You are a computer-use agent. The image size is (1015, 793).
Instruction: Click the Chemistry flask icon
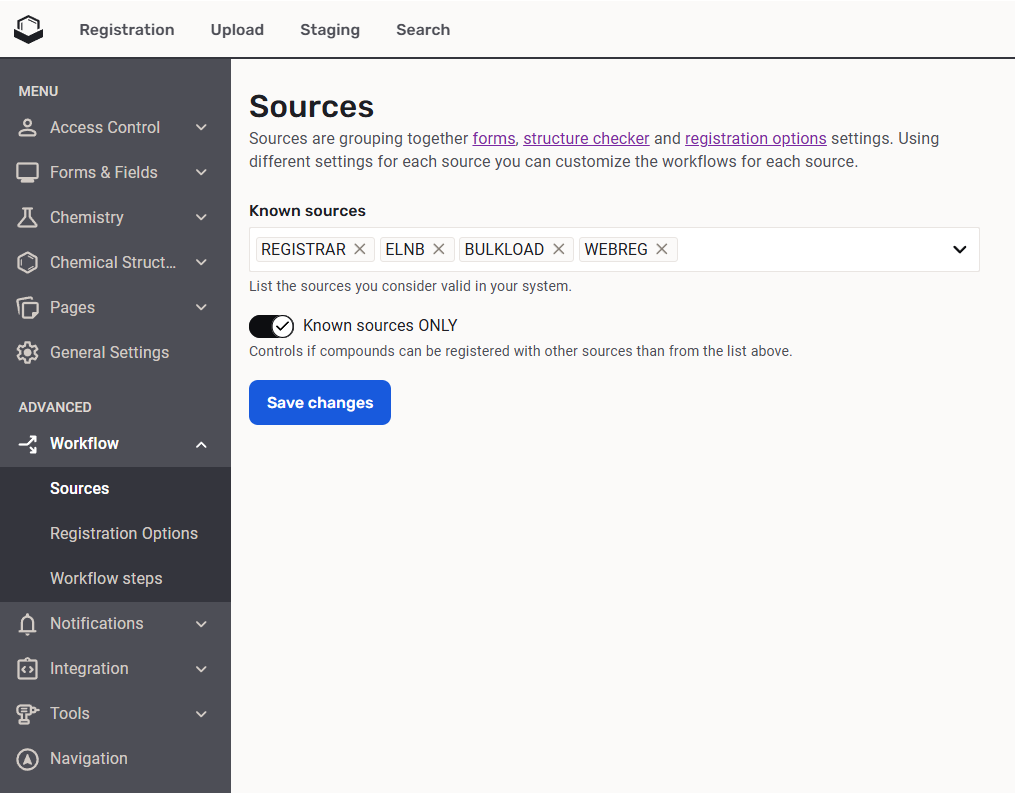pyautogui.click(x=28, y=218)
